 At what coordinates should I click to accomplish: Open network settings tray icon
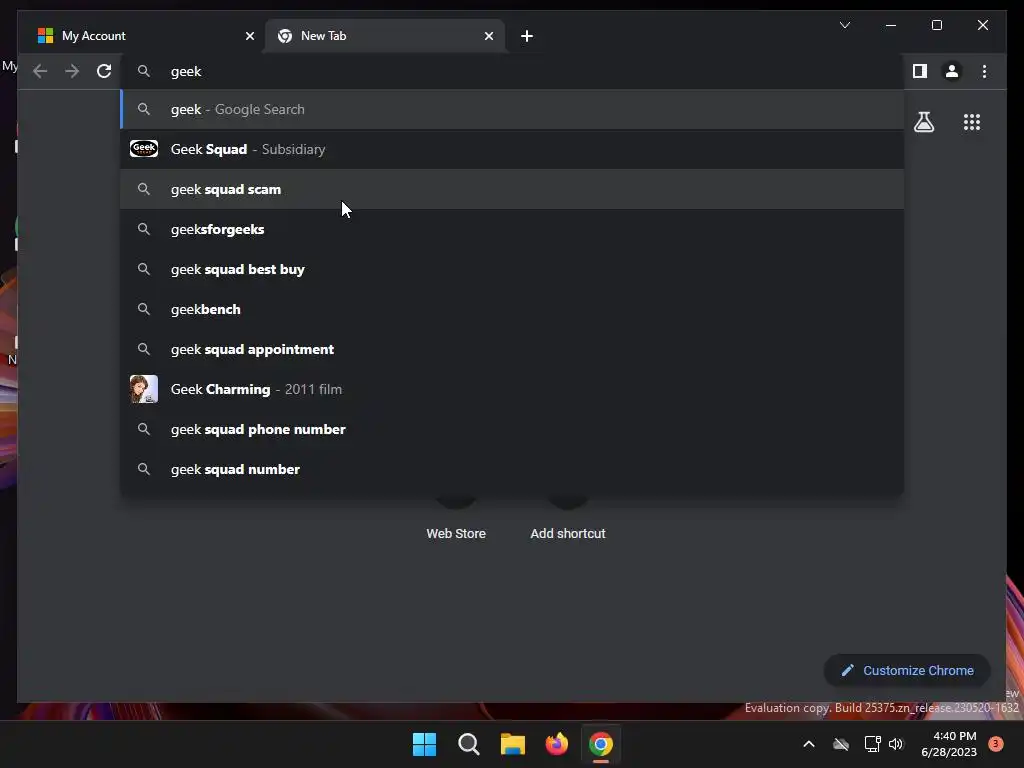click(872, 744)
